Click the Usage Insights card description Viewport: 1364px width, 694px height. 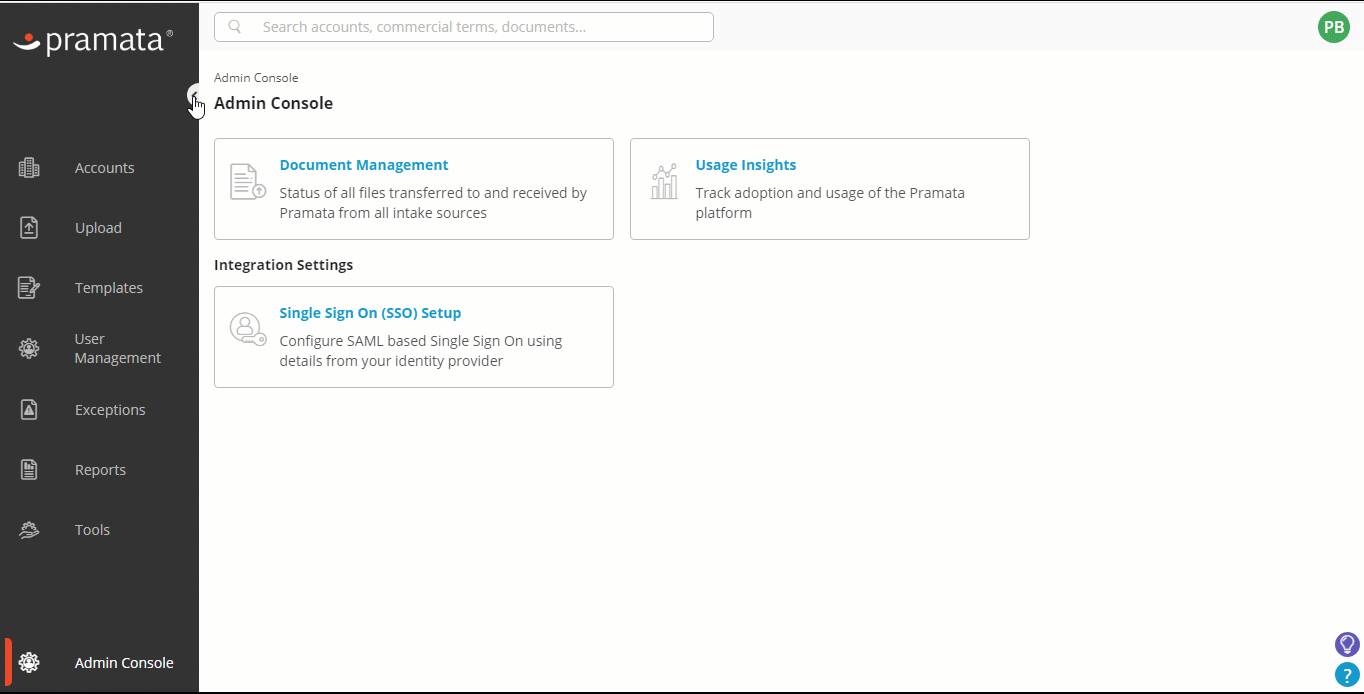pyautogui.click(x=830, y=203)
